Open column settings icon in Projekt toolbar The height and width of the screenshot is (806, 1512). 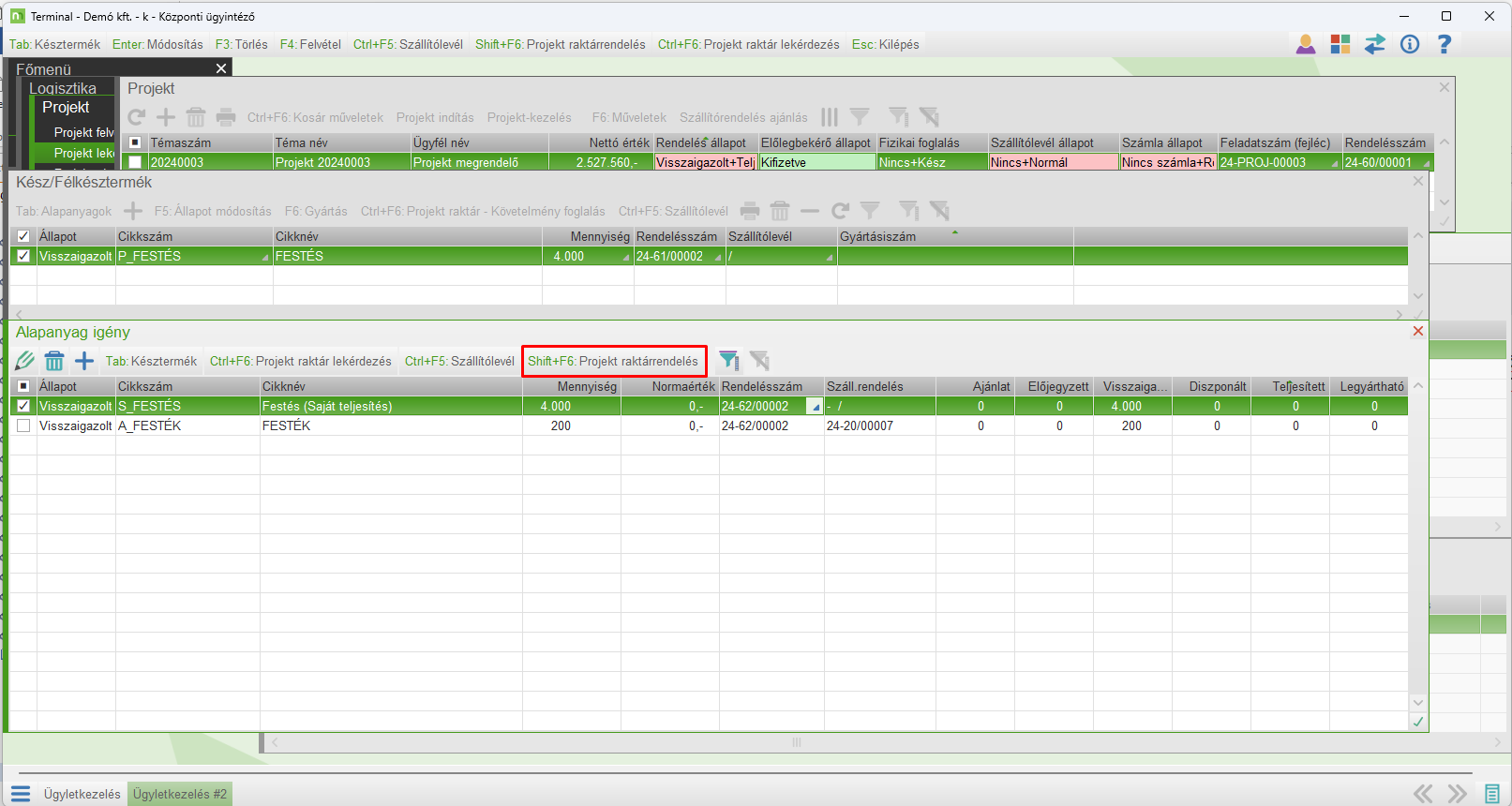coord(830,117)
